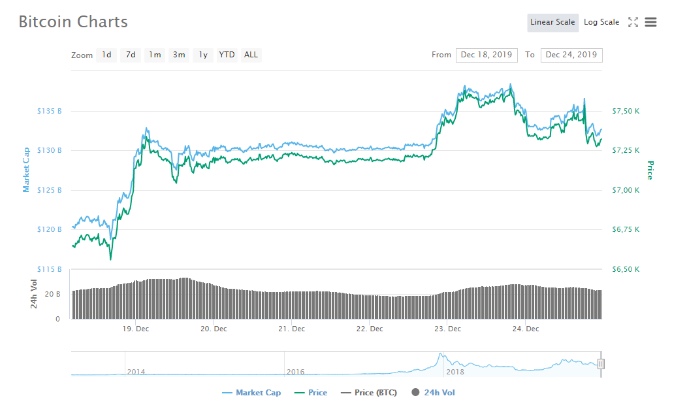This screenshot has height=410, width=675.
Task: Click the $115 B market cap label
Action: pyautogui.click(x=49, y=269)
